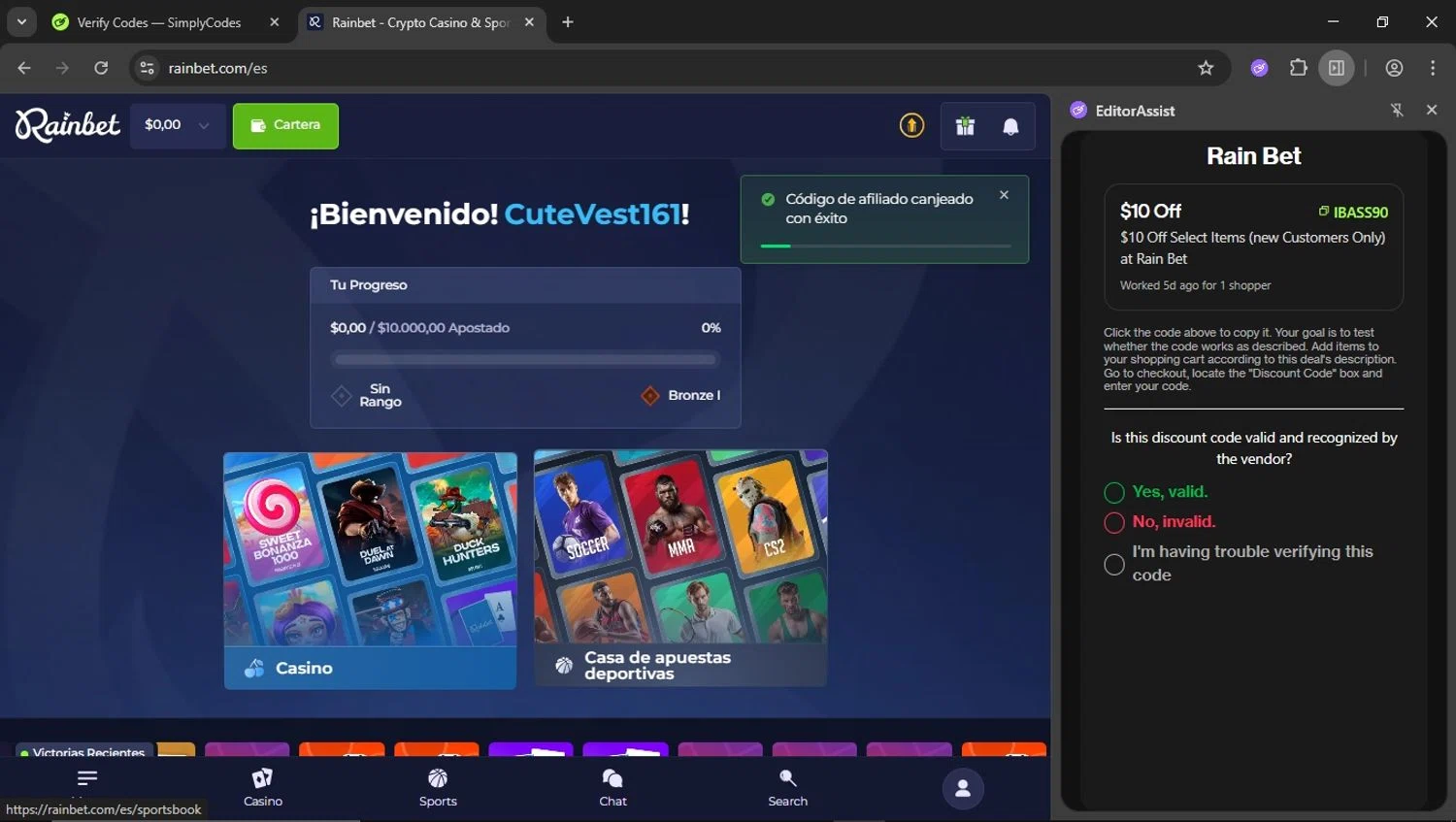Open the gift rewards icon
Viewport: 1456px width, 822px height.
click(x=965, y=126)
